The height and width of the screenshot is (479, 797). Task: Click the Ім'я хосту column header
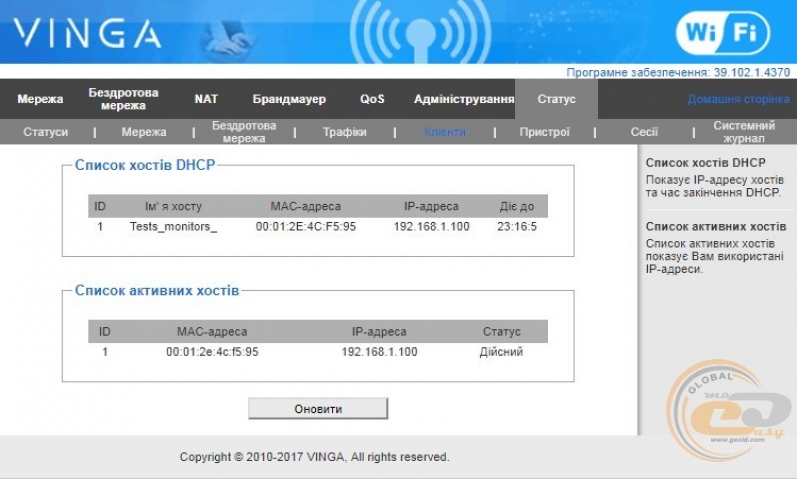[173, 206]
